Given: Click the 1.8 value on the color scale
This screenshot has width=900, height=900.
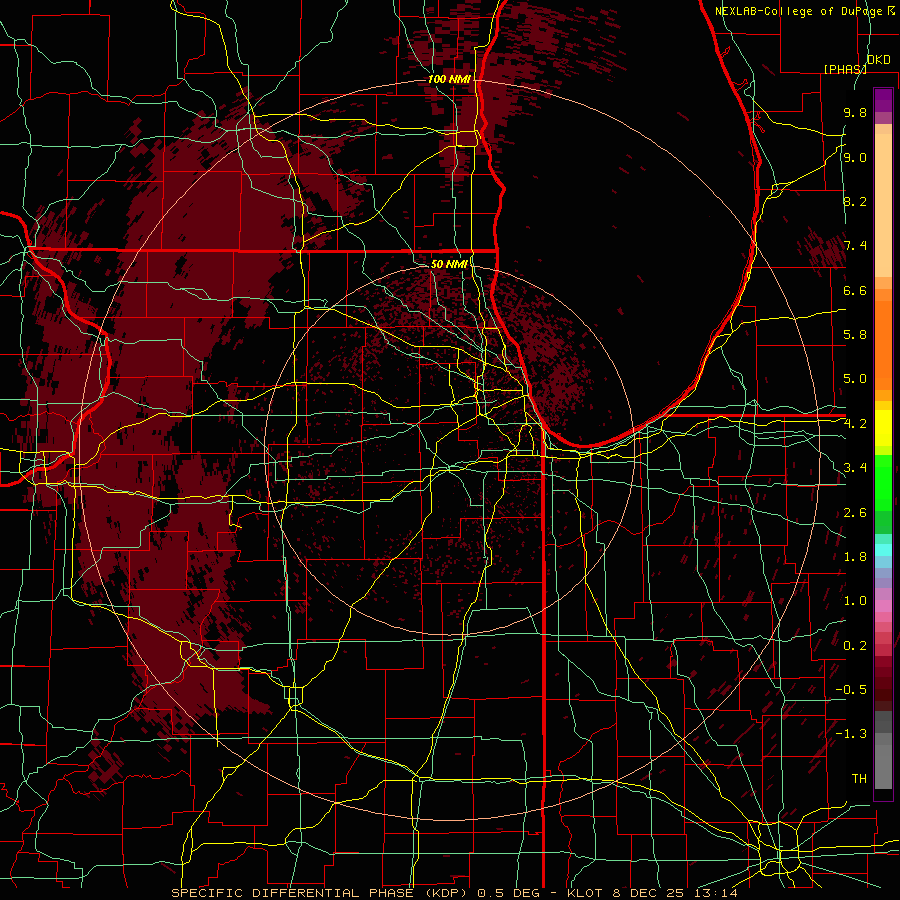Looking at the screenshot, I should point(855,557).
